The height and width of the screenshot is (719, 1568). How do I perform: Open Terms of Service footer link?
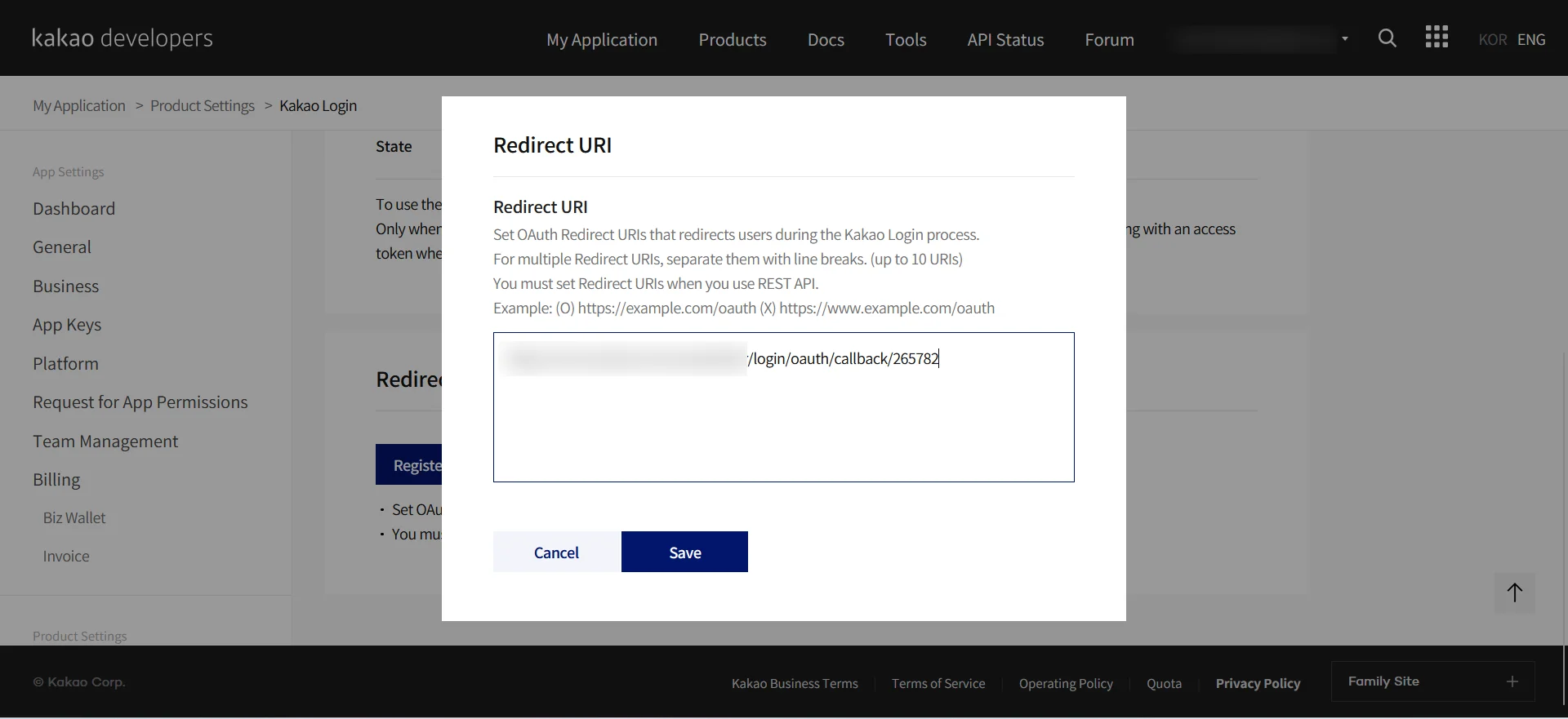[938, 683]
